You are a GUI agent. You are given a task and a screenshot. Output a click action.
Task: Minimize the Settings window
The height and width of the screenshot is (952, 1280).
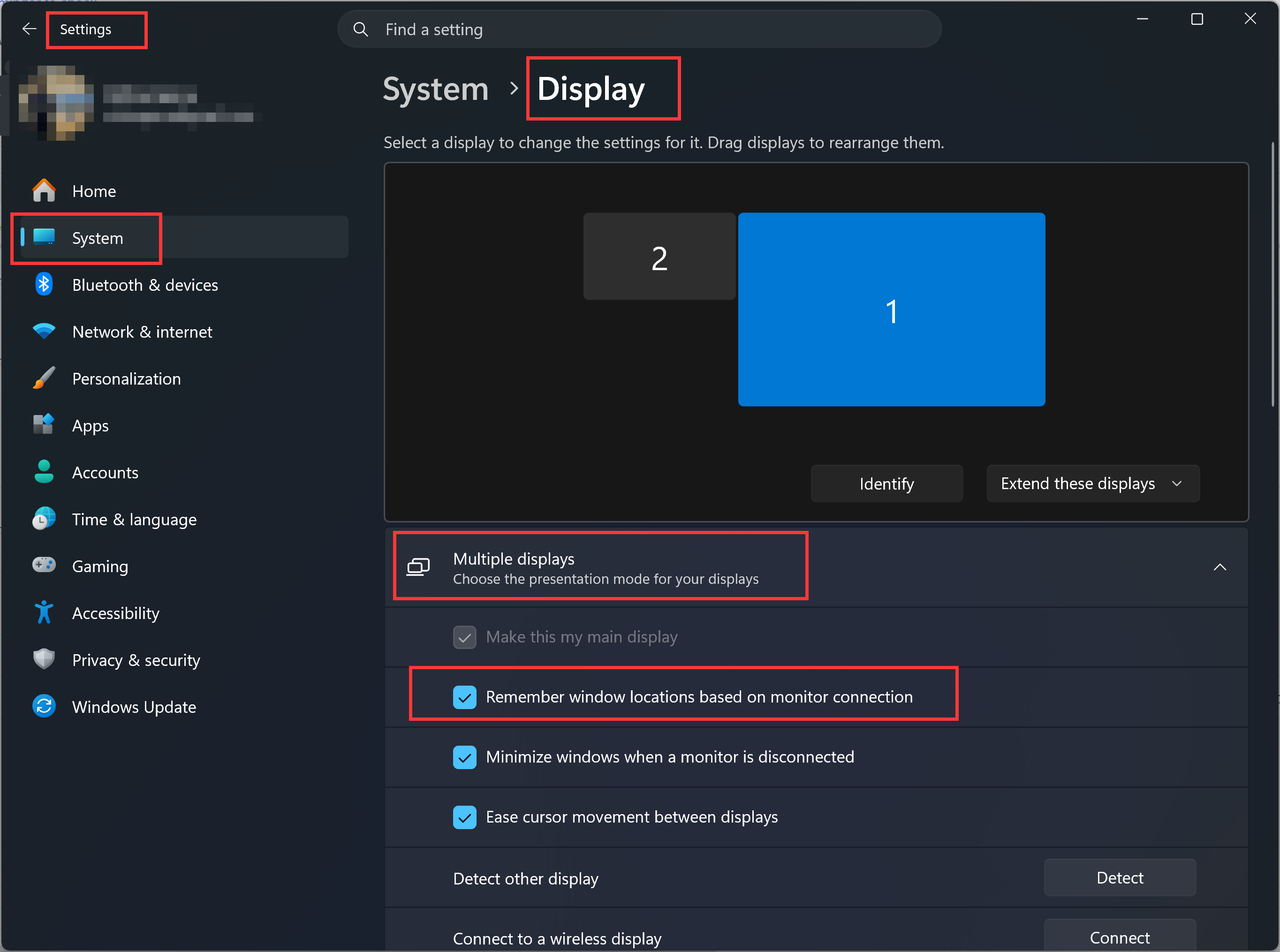[1142, 19]
